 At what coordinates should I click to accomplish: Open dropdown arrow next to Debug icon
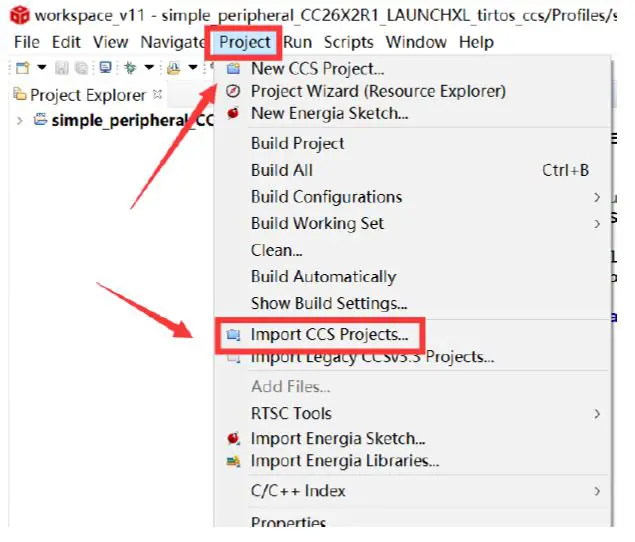point(149,68)
